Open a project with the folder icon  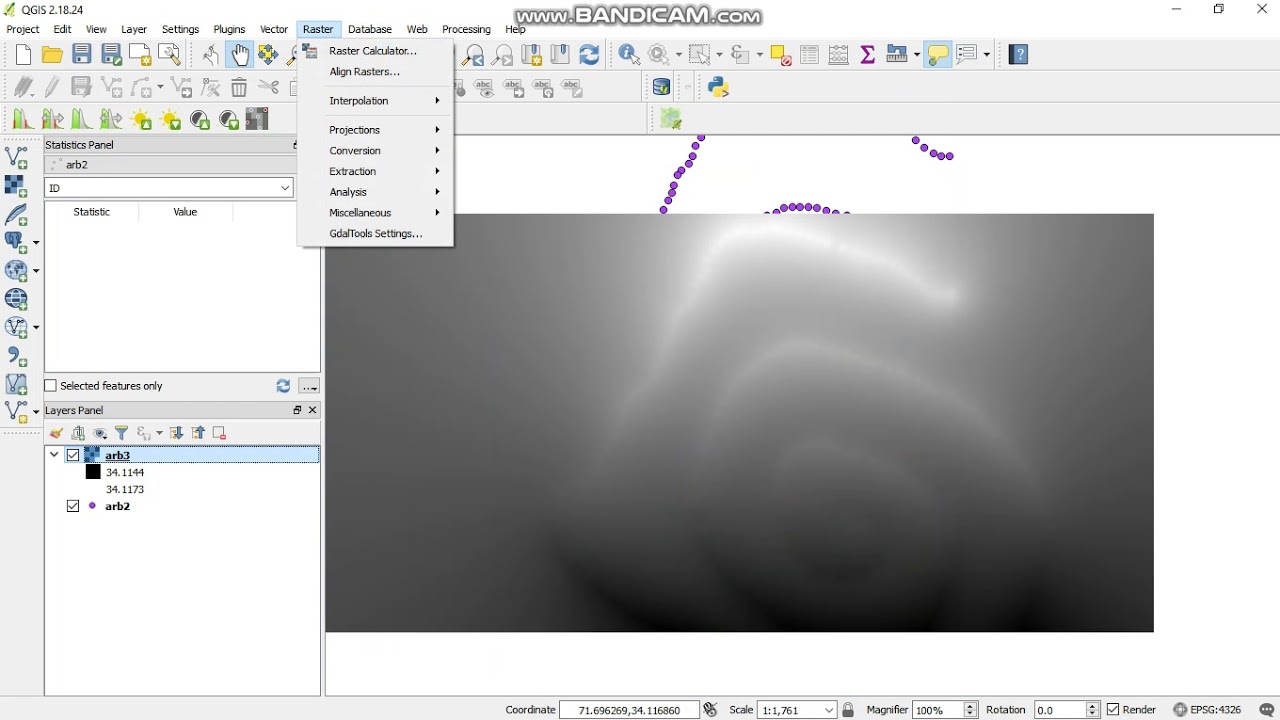52,55
